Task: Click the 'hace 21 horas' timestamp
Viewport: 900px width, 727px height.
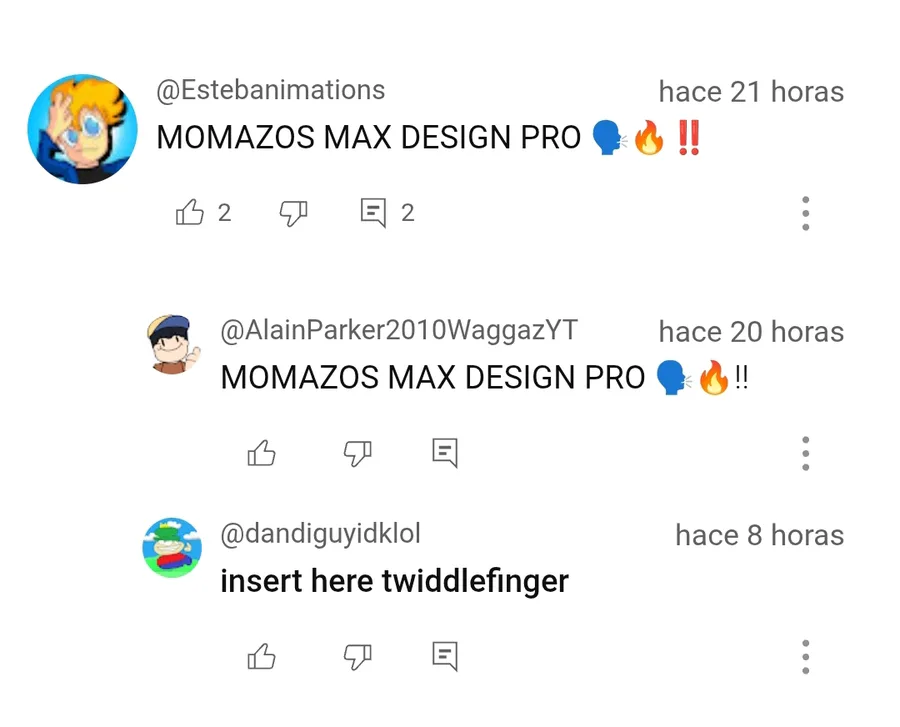Action: click(751, 92)
